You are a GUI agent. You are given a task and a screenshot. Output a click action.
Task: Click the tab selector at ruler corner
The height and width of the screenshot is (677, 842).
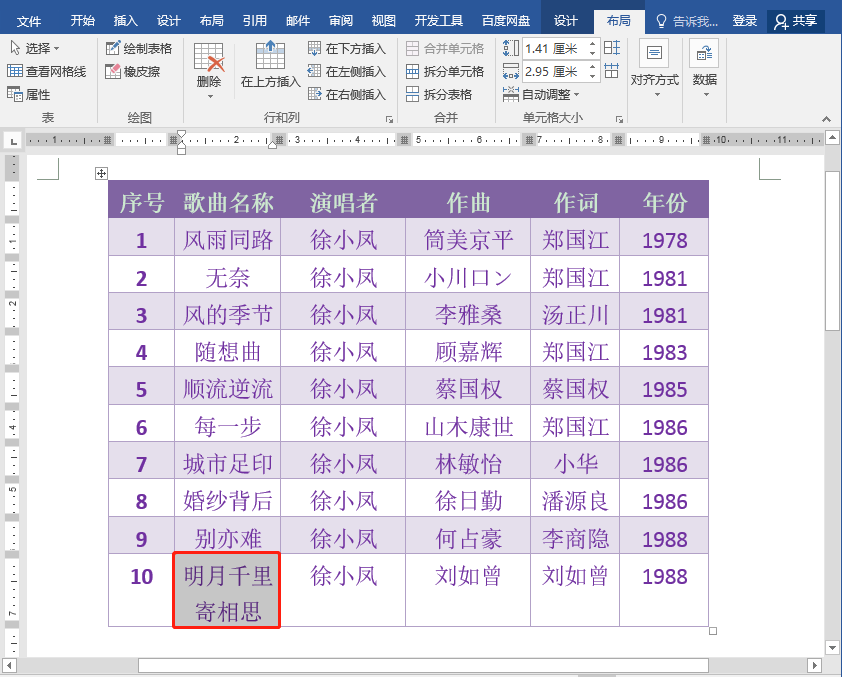tap(13, 141)
